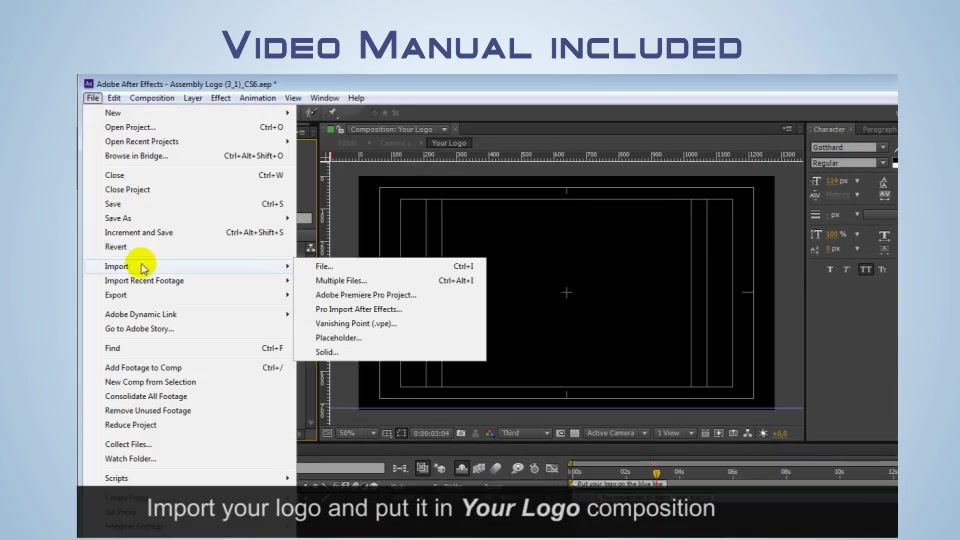This screenshot has height=540, width=960.
Task: Click the +0.0 exposure value
Action: pyautogui.click(x=779, y=434)
